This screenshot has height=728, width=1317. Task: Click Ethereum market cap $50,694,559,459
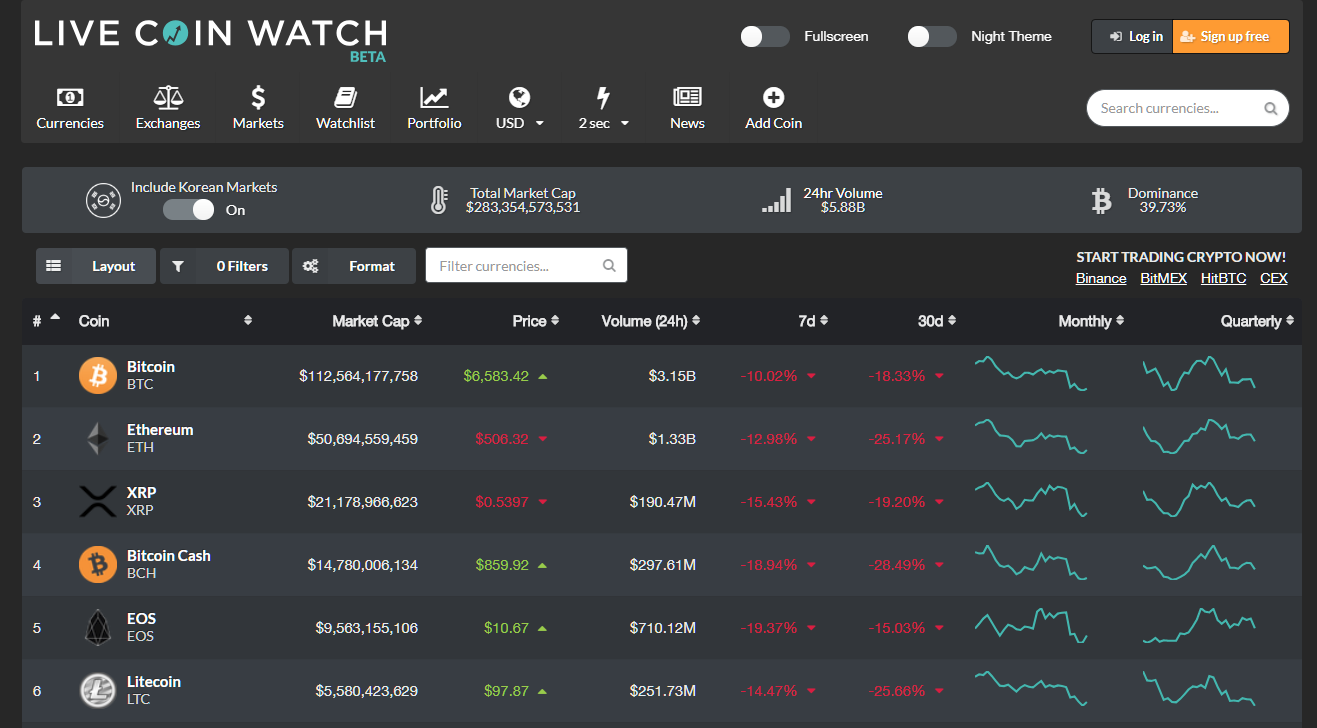(x=362, y=439)
